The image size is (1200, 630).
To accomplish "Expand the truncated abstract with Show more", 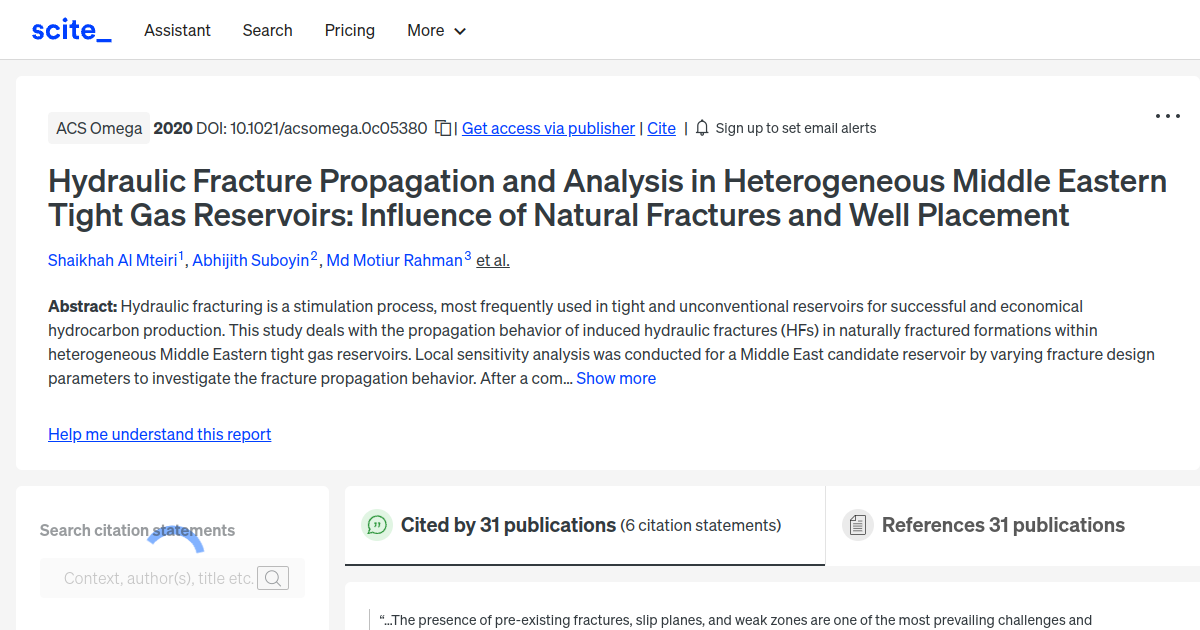I will point(616,378).
